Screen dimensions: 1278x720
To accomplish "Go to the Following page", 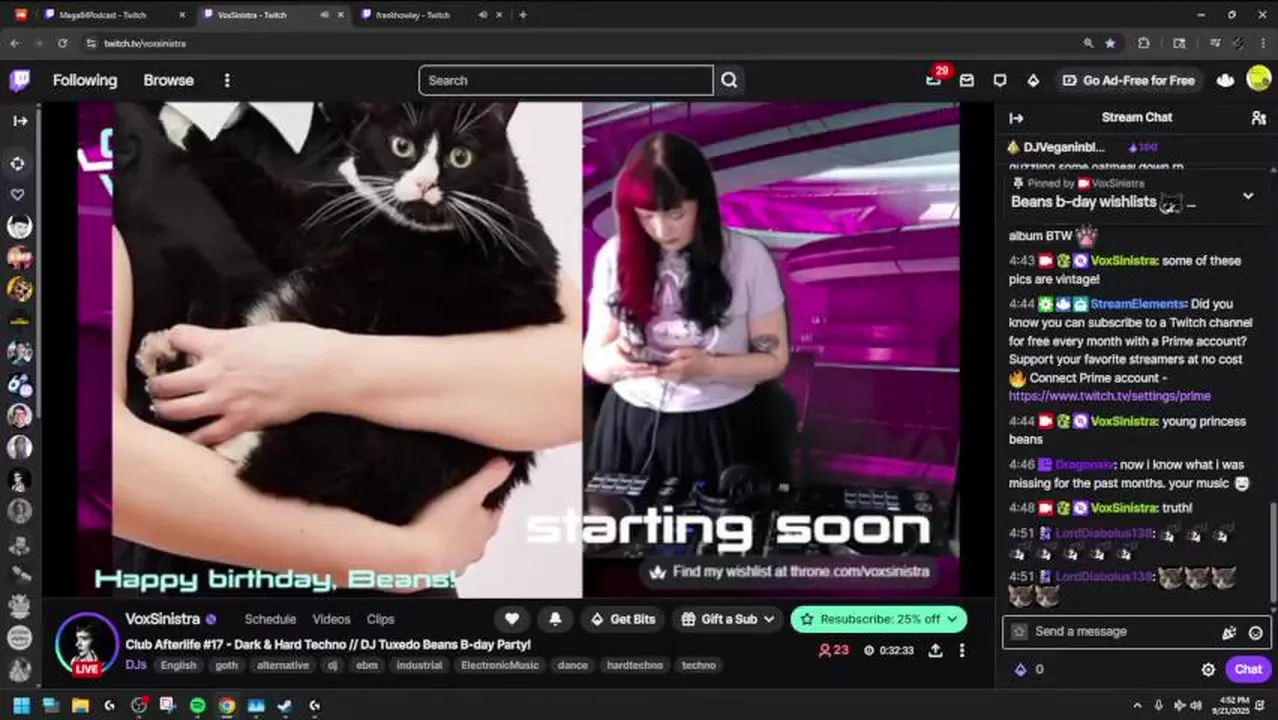I will click(x=85, y=80).
